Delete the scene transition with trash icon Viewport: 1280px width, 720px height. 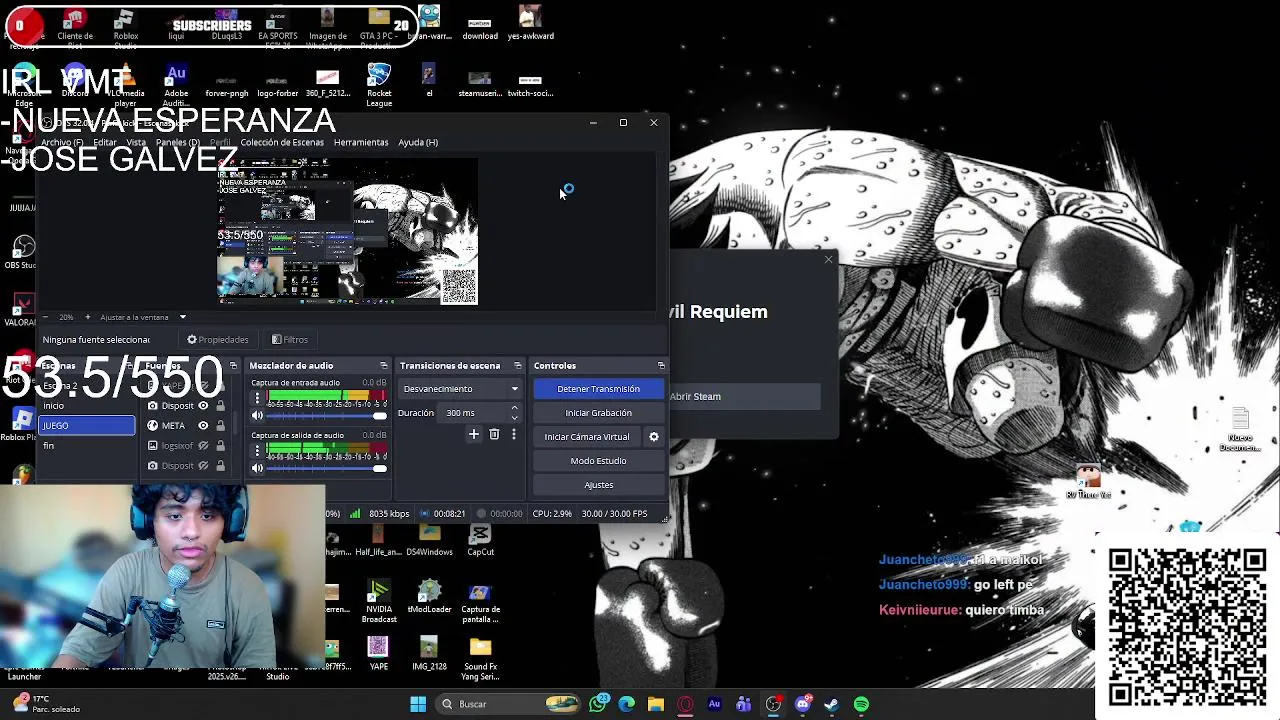coord(494,434)
